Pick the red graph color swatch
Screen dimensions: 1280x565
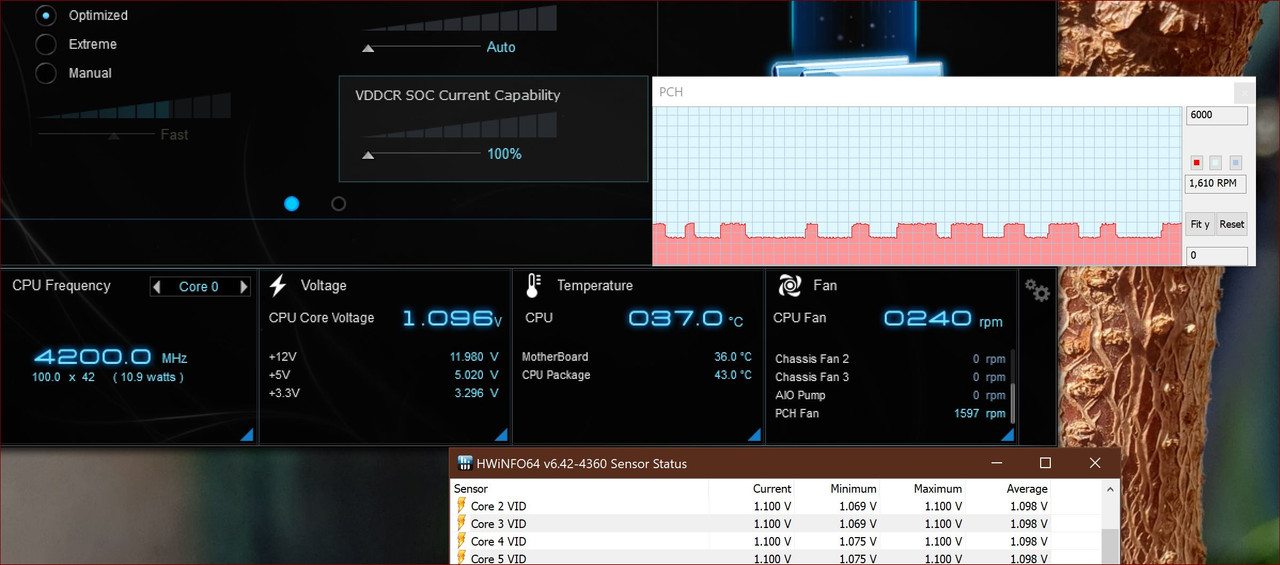click(1196, 162)
